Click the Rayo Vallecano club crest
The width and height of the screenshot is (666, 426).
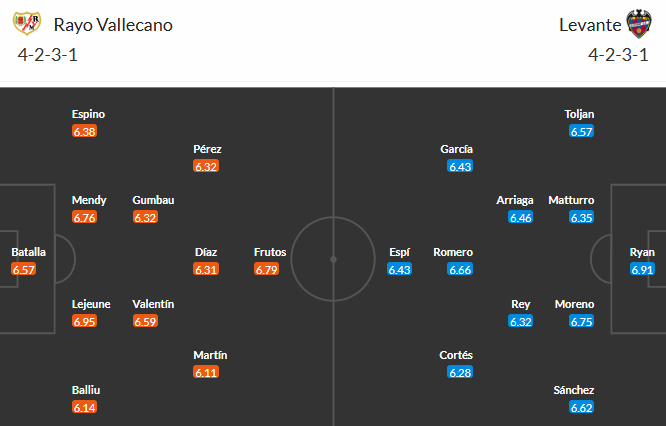31,24
